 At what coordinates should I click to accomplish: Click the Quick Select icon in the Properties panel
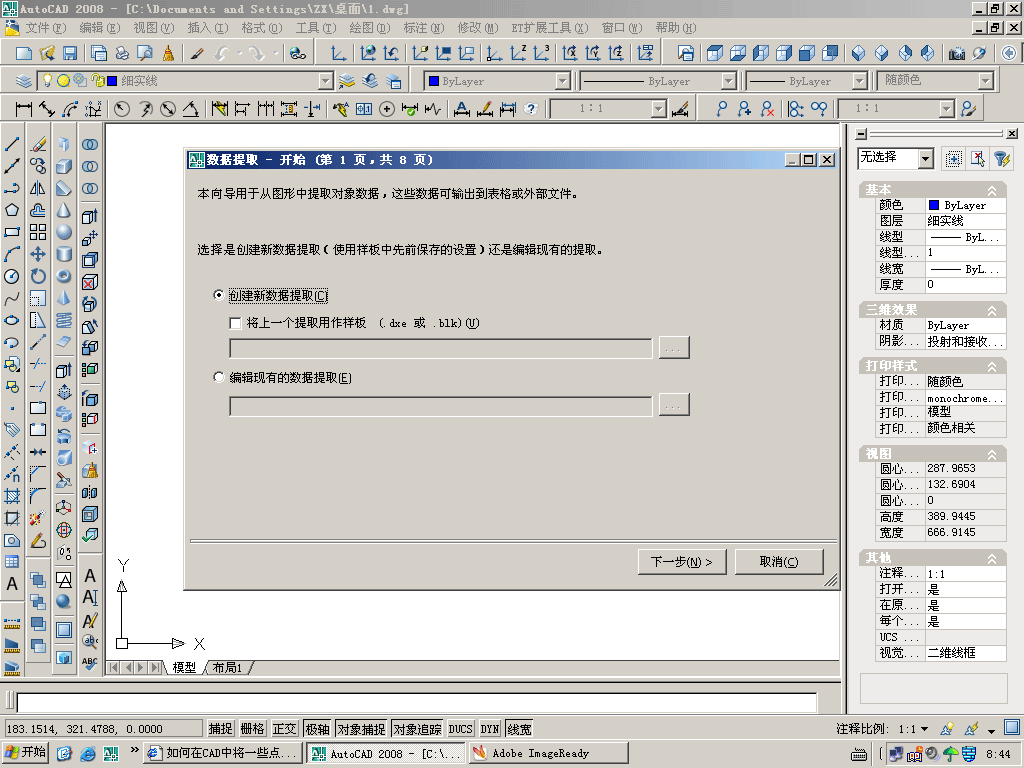tap(1002, 159)
